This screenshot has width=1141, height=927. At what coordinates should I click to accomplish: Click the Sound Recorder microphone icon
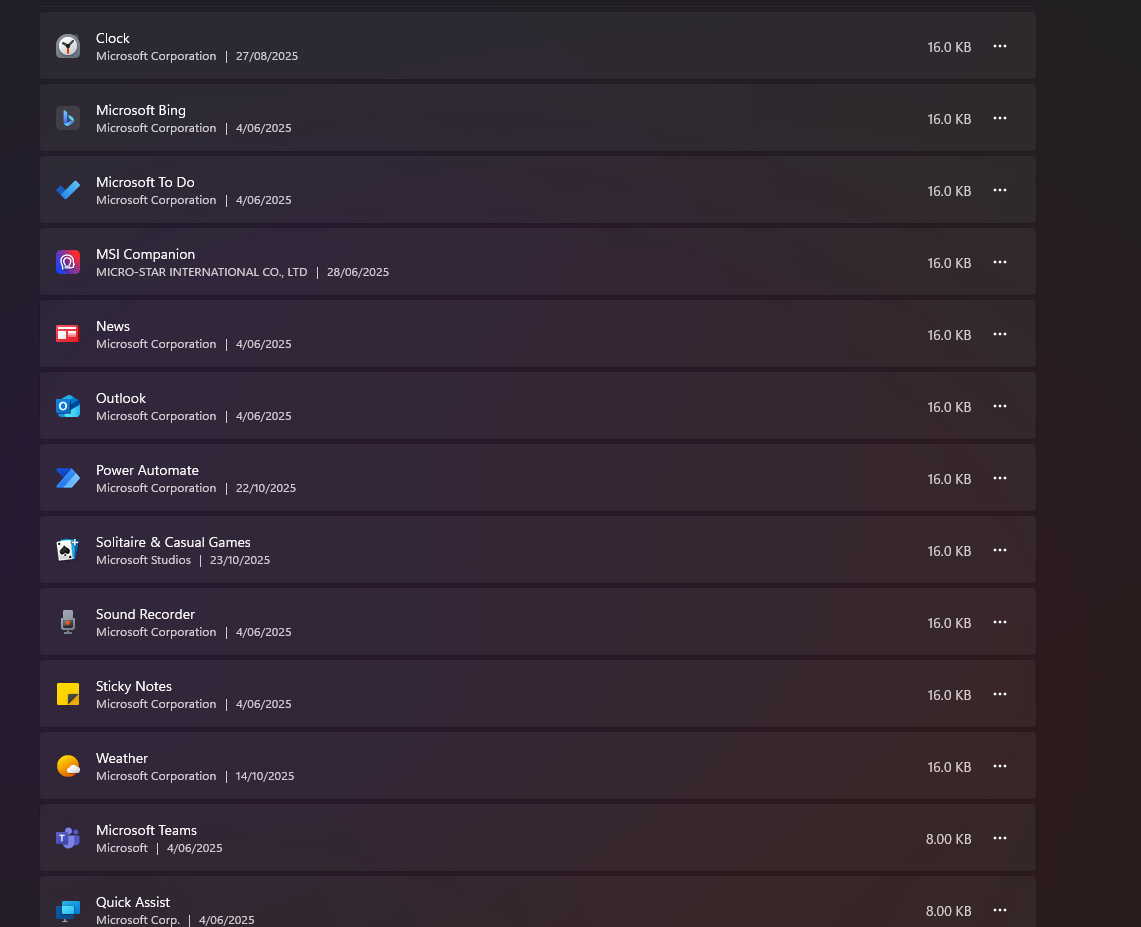coord(68,622)
